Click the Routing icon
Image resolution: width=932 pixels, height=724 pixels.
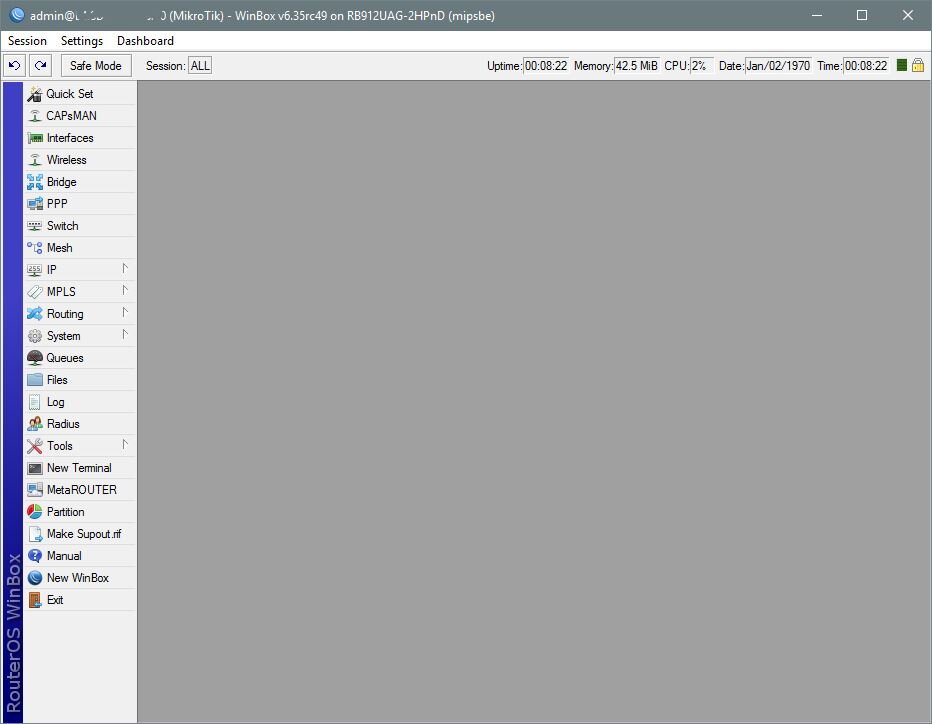pyautogui.click(x=35, y=314)
